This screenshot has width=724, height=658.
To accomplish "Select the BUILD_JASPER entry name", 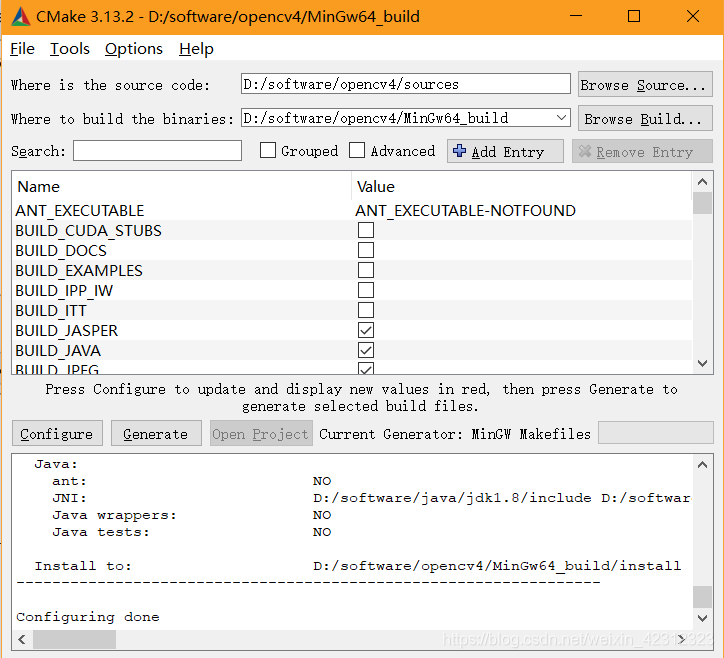I will (x=66, y=331).
